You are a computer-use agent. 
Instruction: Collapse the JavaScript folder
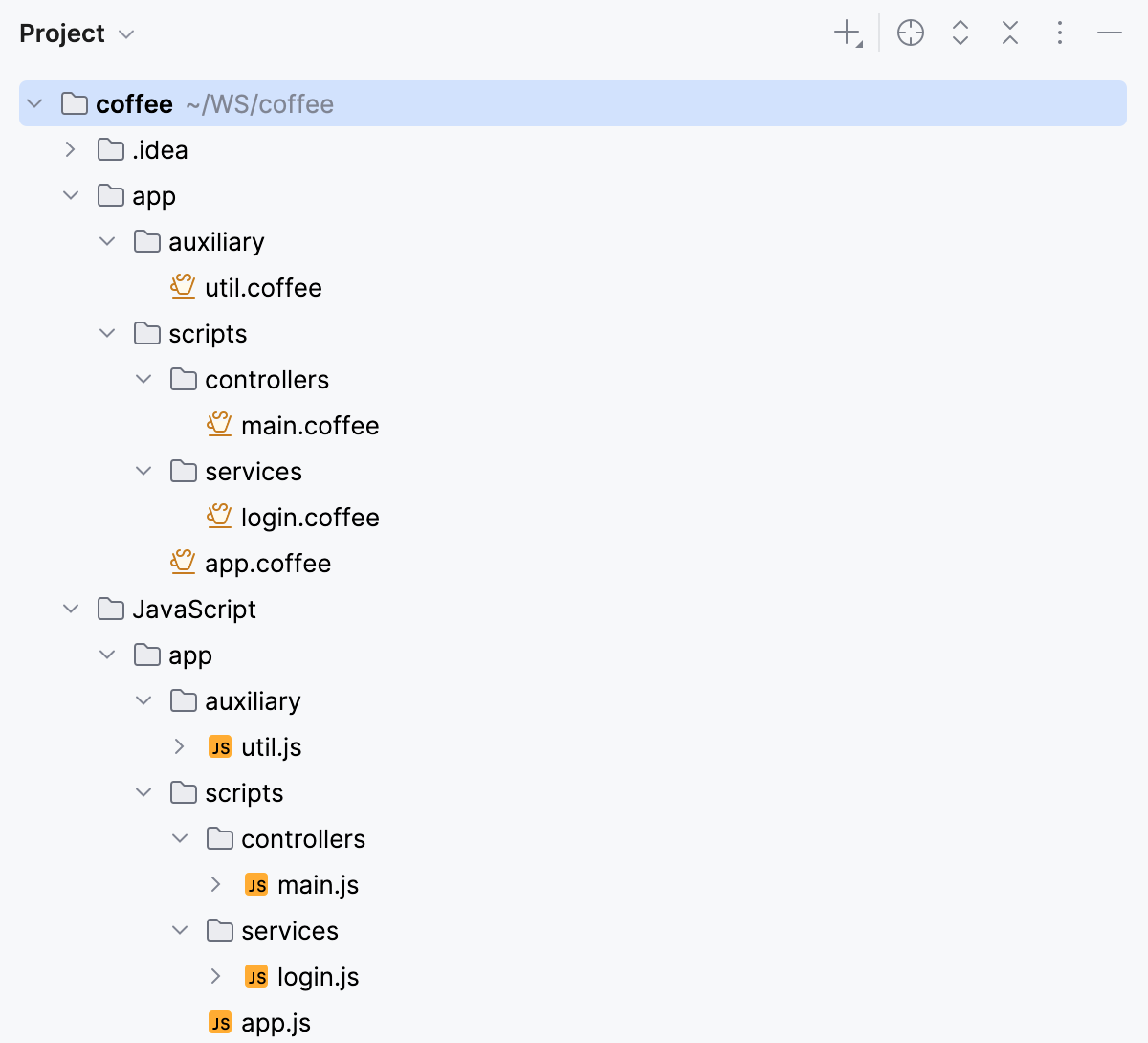point(71,610)
